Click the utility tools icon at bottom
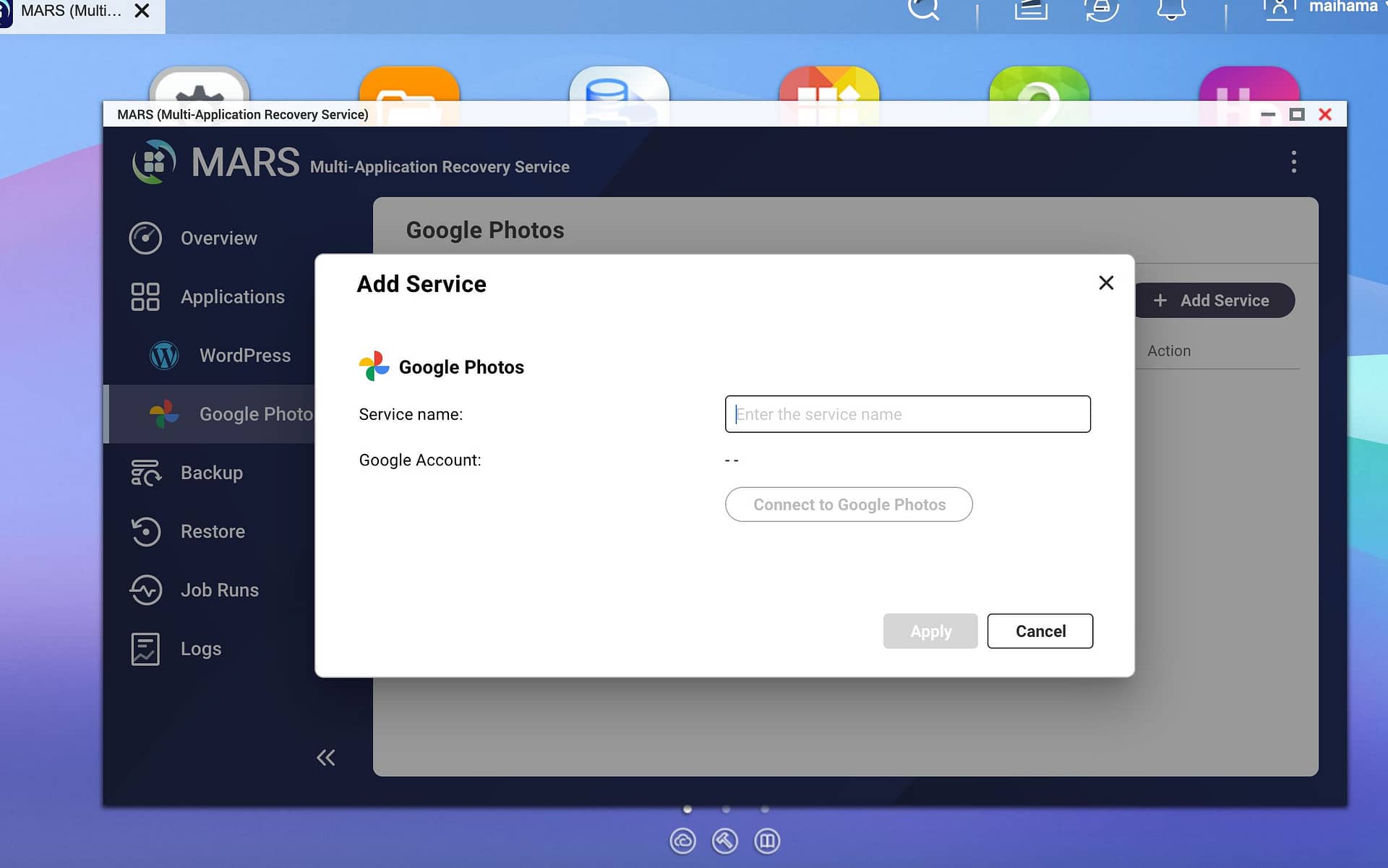The height and width of the screenshot is (868, 1388). 724,841
